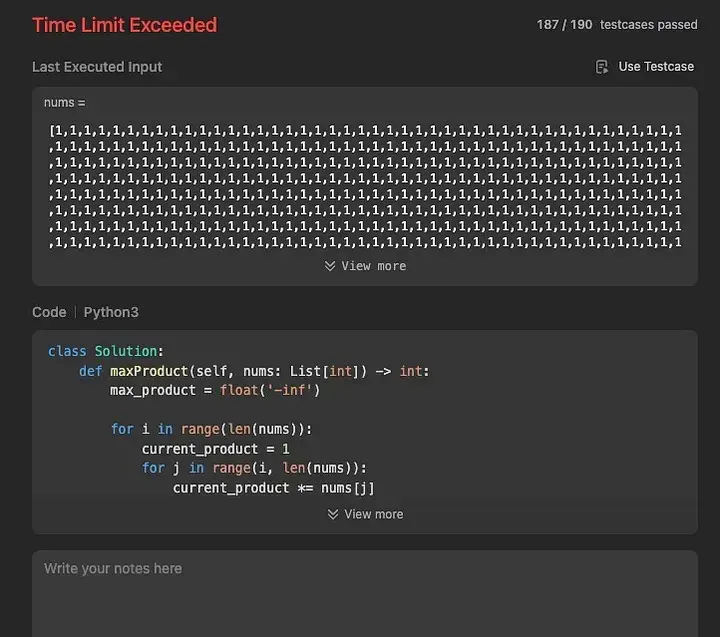Click the 'Write your notes here' field

[x=365, y=593]
